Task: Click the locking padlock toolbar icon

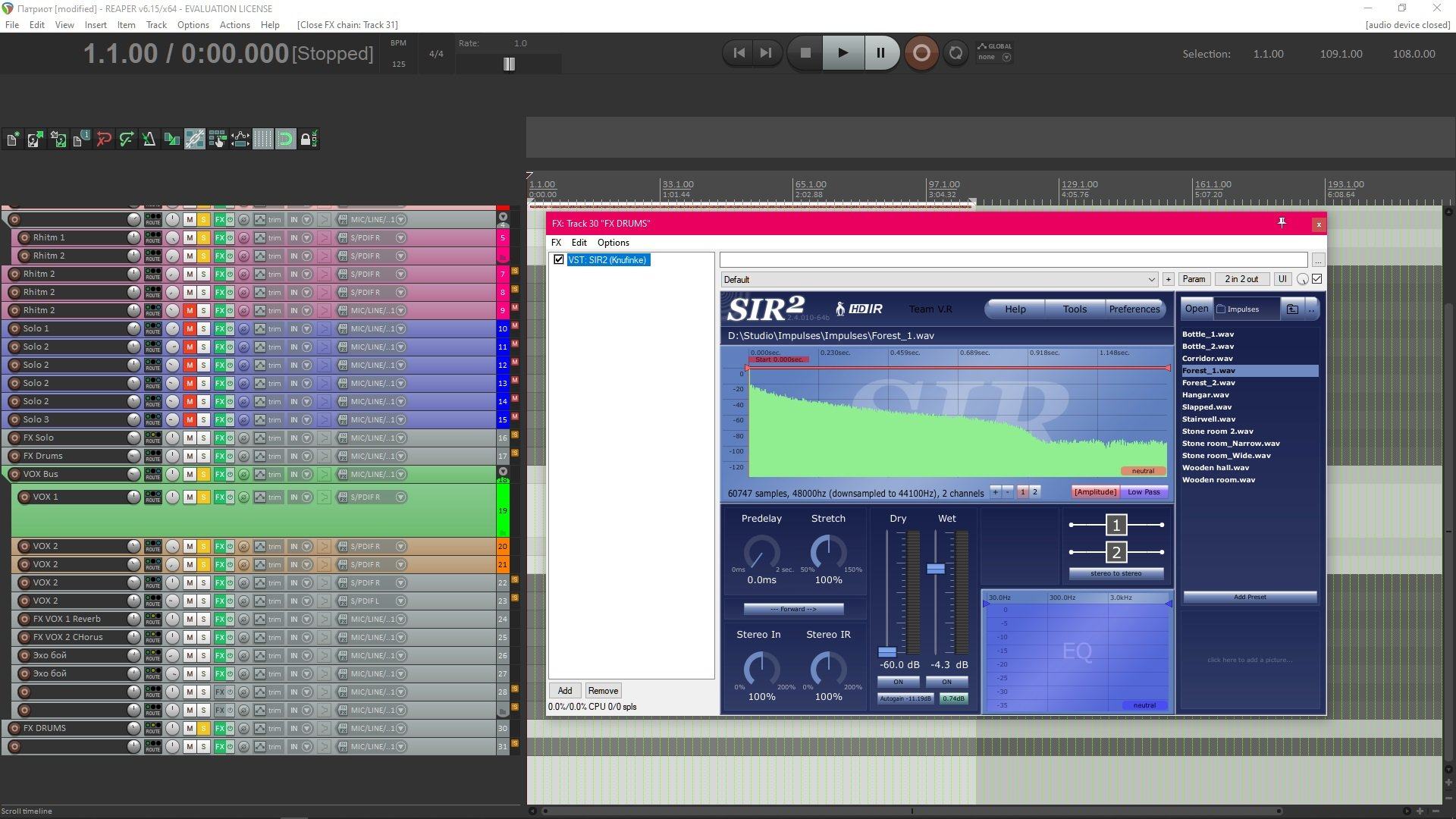Action: 308,140
